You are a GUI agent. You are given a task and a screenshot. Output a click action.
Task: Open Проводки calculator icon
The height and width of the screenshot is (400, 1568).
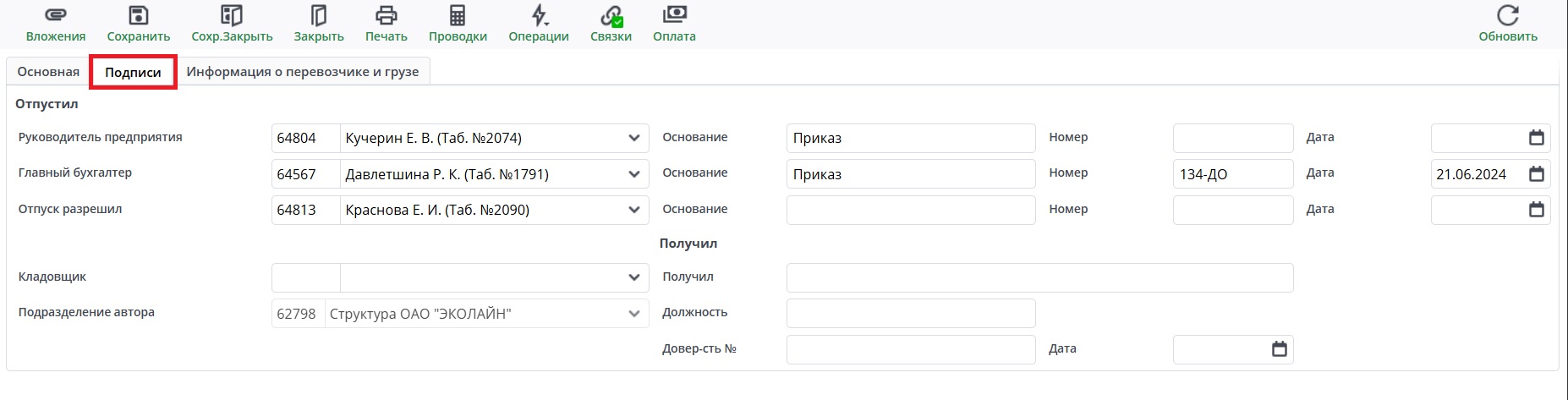pyautogui.click(x=458, y=16)
